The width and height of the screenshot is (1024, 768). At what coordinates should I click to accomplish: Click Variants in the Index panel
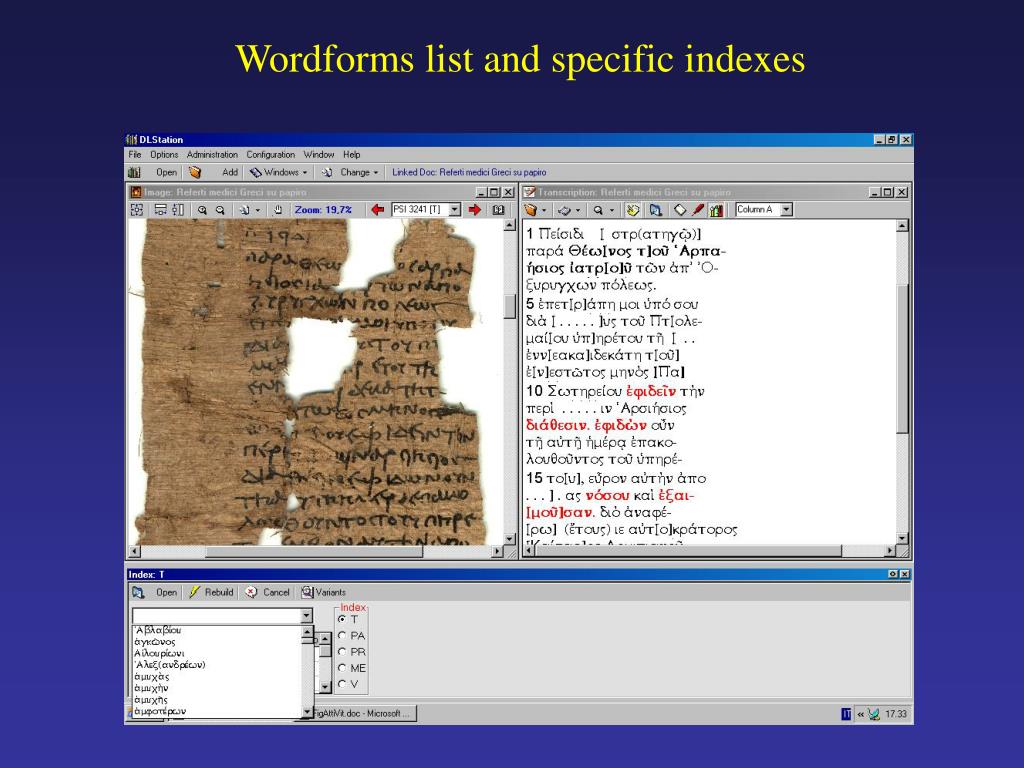[330, 592]
